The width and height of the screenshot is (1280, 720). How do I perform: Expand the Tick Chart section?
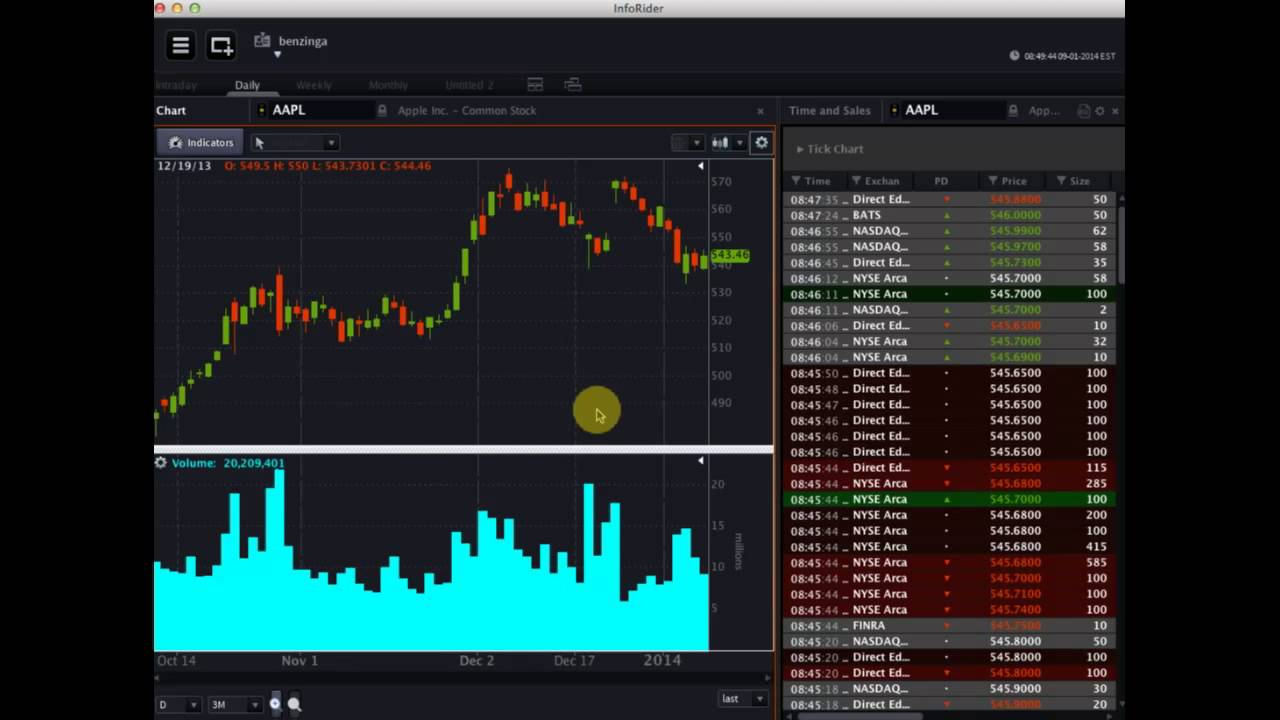829,149
